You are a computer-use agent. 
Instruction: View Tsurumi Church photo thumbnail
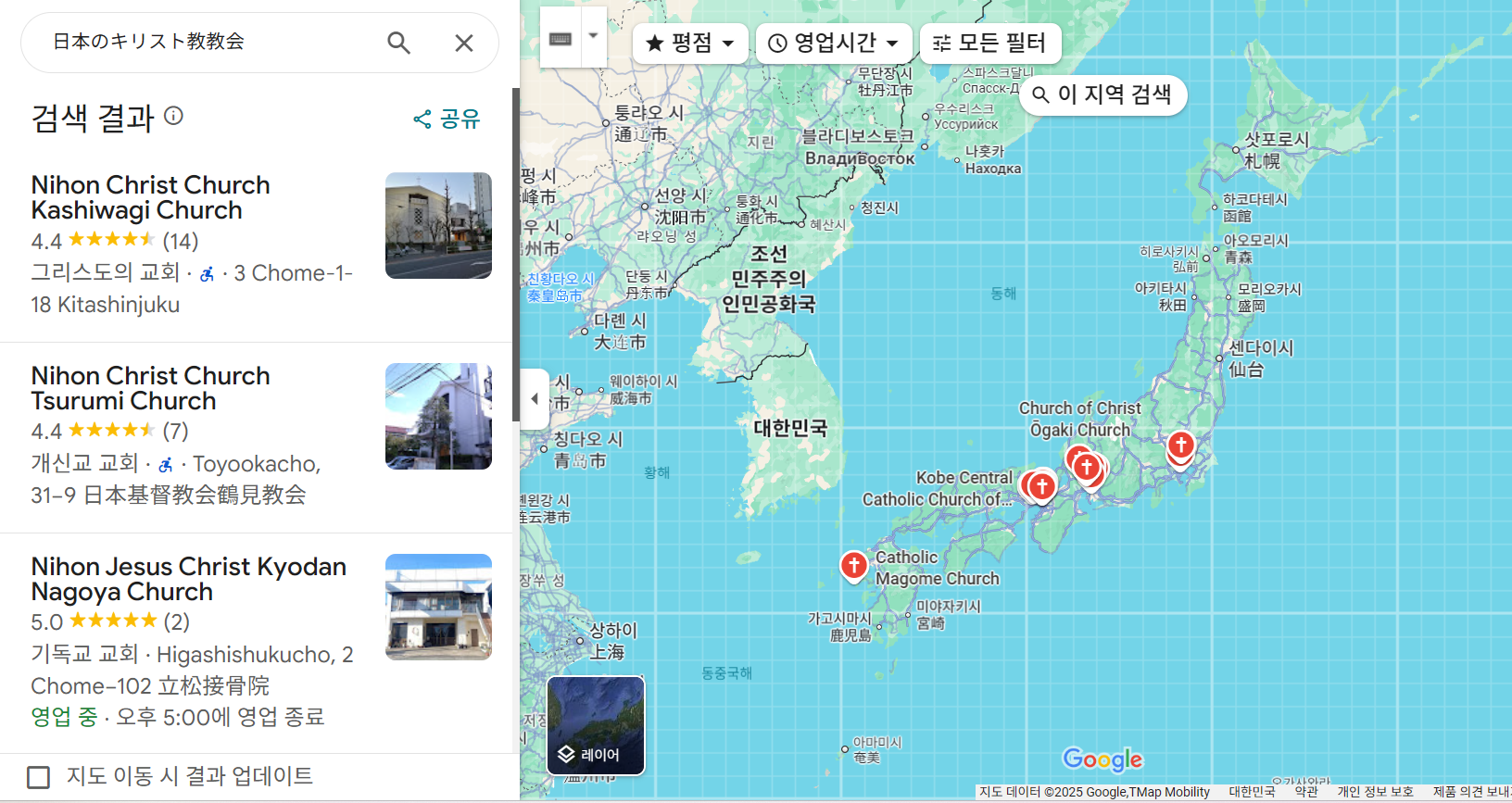pos(438,416)
